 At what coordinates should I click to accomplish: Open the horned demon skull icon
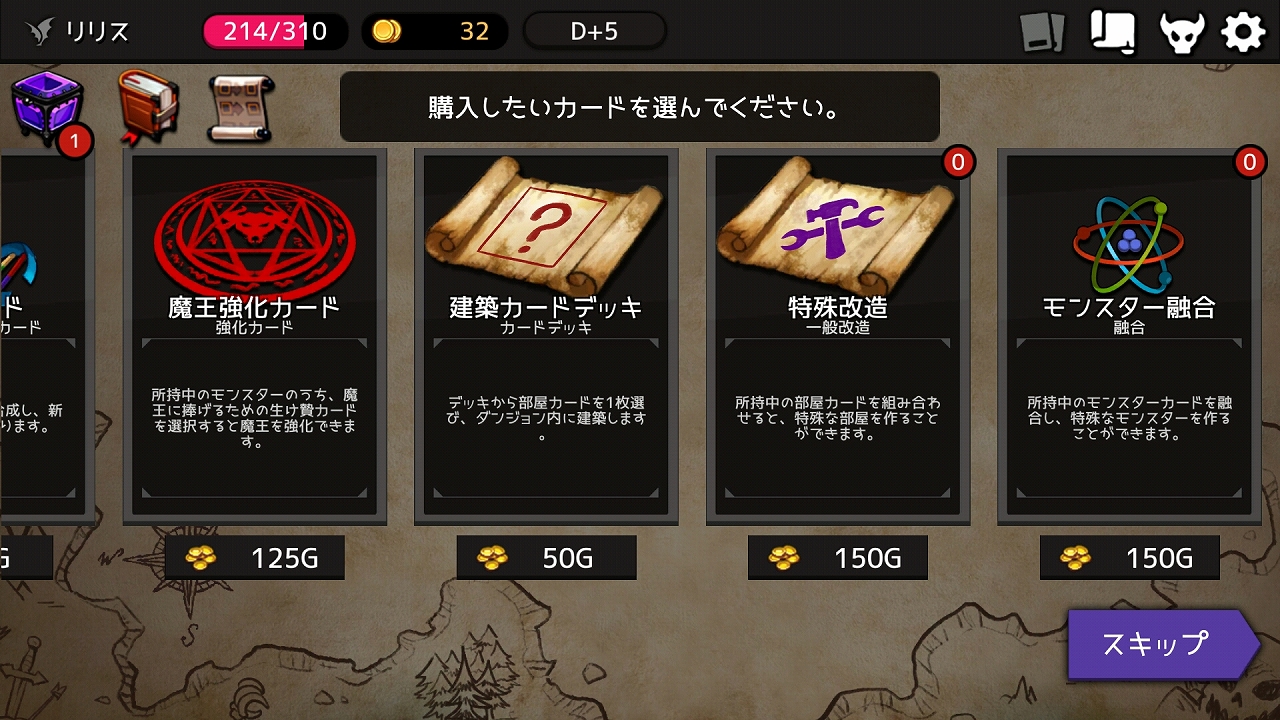[x=1181, y=32]
